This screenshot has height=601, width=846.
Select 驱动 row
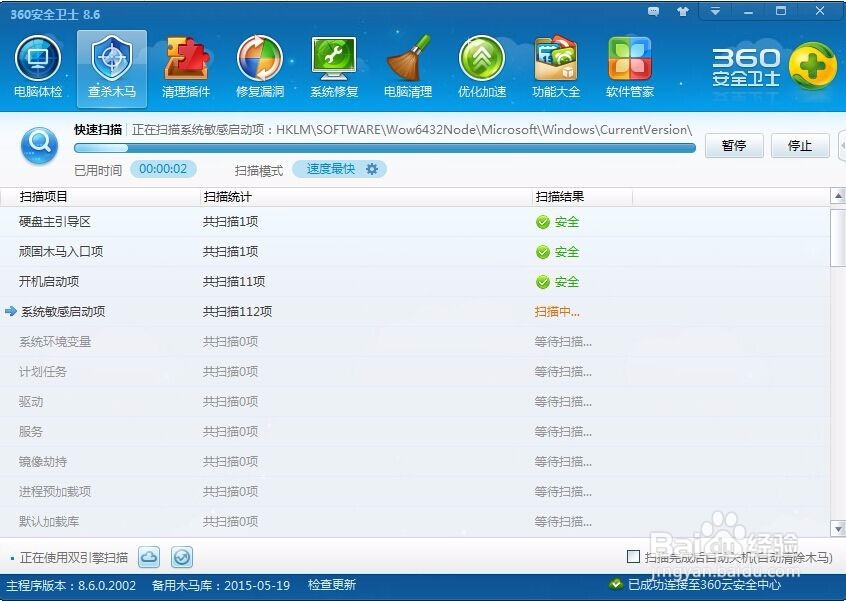pos(415,401)
